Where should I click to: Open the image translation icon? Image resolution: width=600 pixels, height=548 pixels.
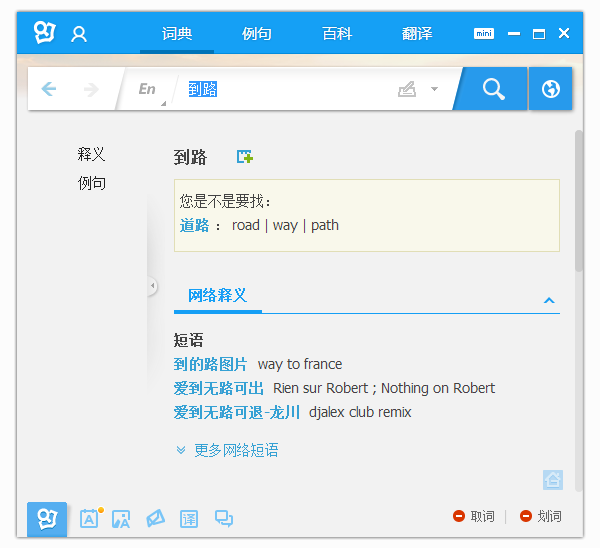coord(121,519)
